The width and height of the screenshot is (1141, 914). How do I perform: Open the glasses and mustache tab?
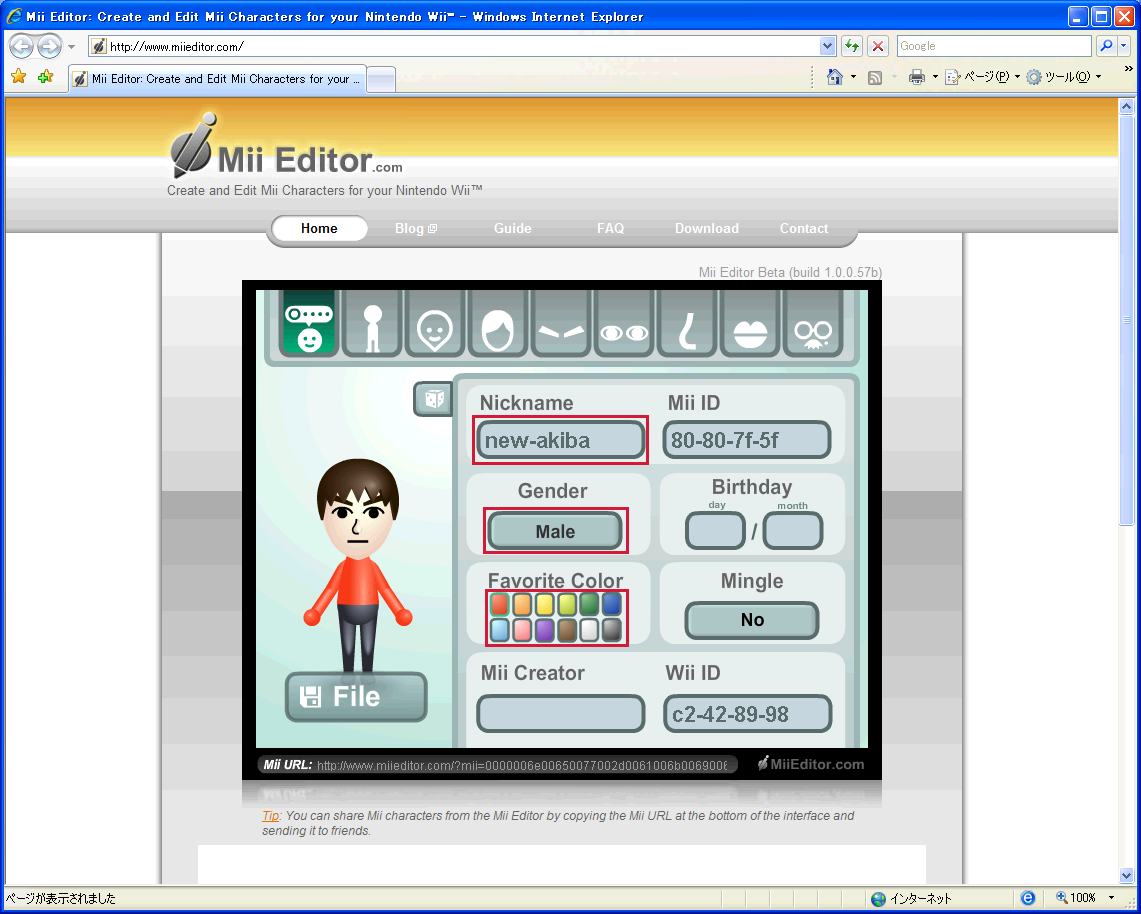pyautogui.click(x=812, y=324)
